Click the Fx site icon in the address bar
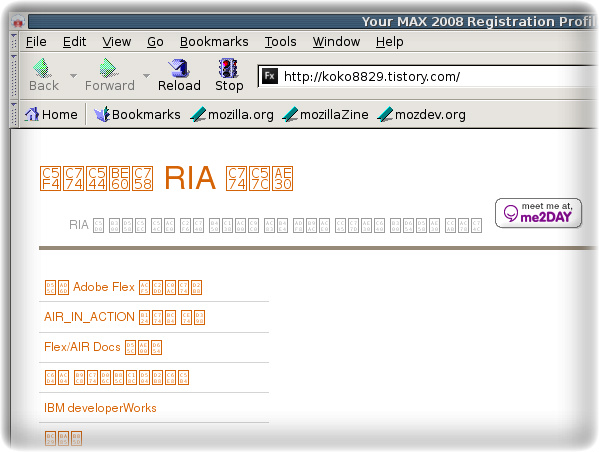This screenshot has height=452, width=599. click(x=270, y=76)
